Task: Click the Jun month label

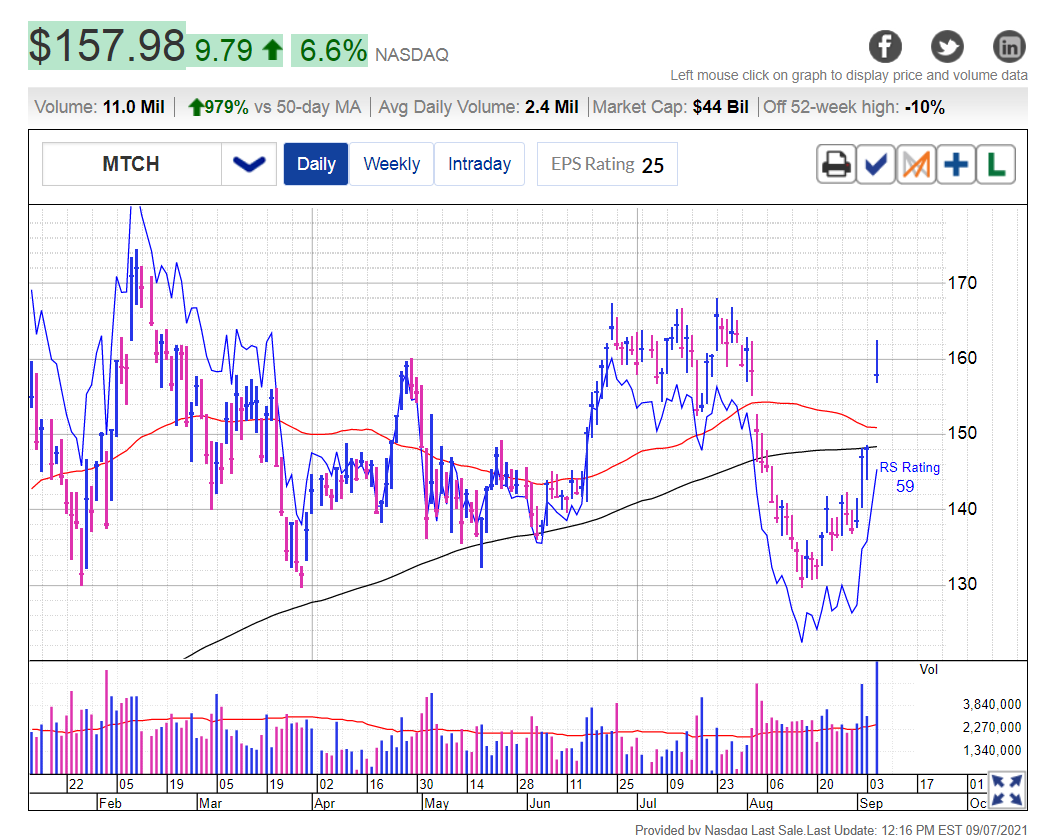Action: pyautogui.click(x=539, y=803)
